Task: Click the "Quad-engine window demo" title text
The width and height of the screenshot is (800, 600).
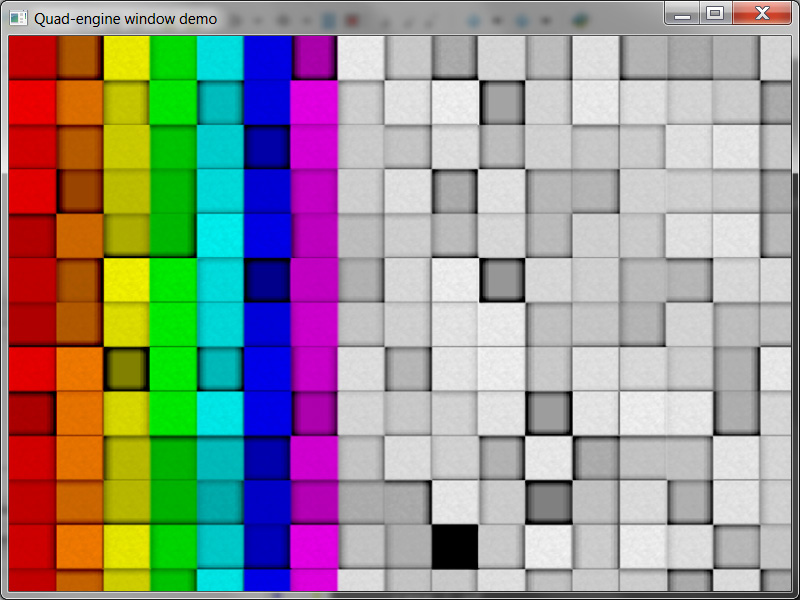Action: [x=126, y=19]
